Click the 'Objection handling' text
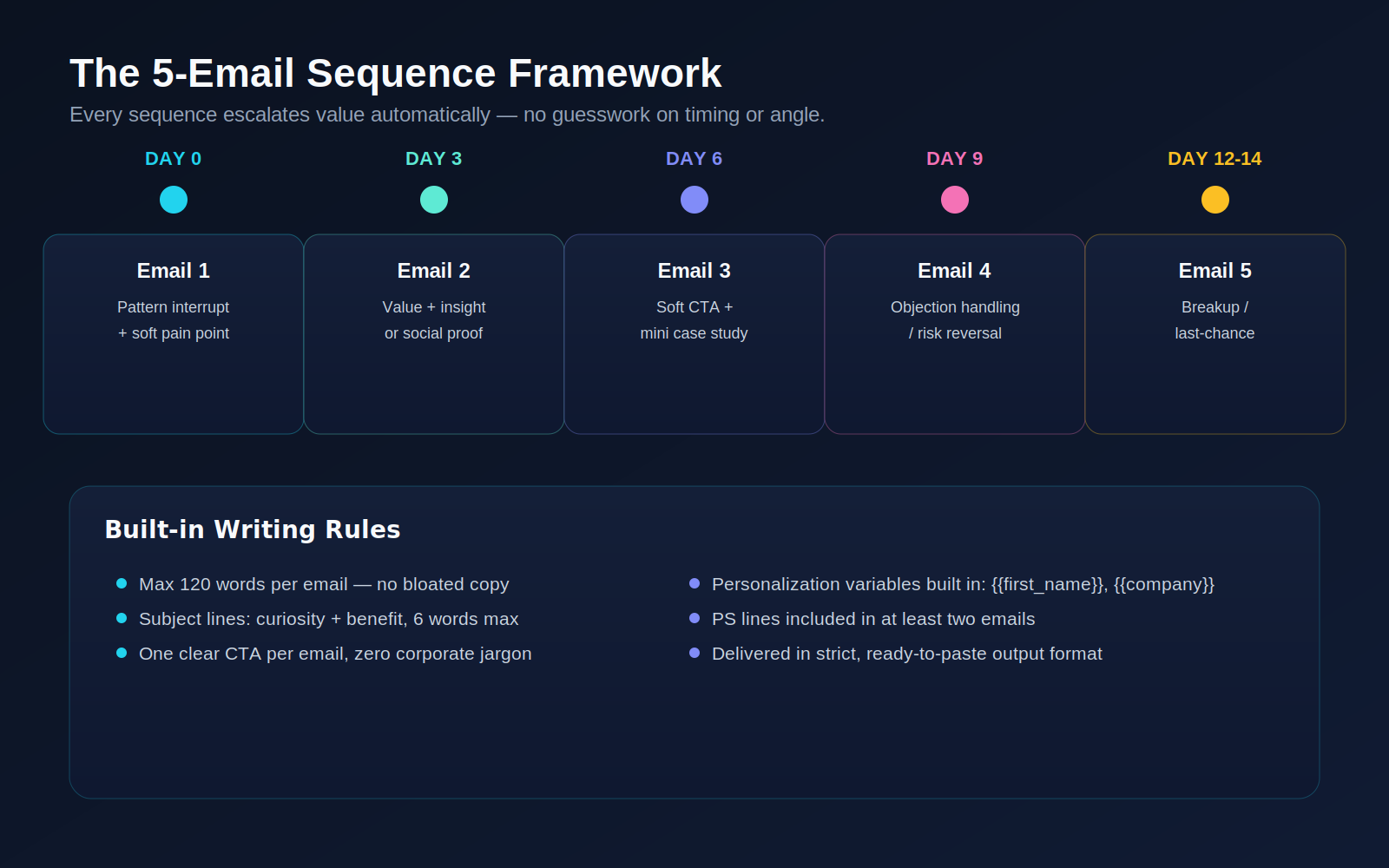The height and width of the screenshot is (868, 1389). [x=955, y=307]
